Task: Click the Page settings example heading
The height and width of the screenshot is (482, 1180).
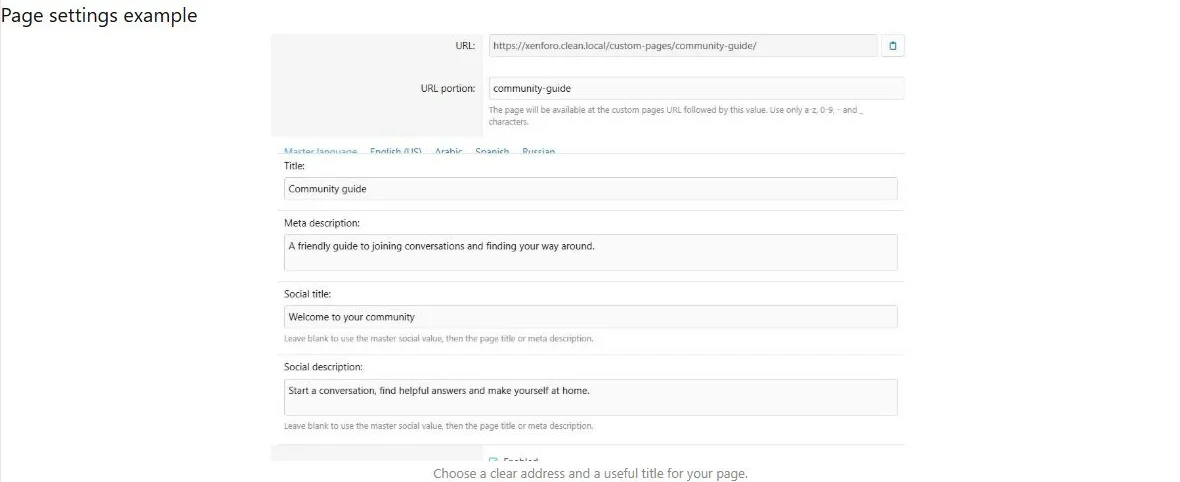Action: tap(99, 15)
